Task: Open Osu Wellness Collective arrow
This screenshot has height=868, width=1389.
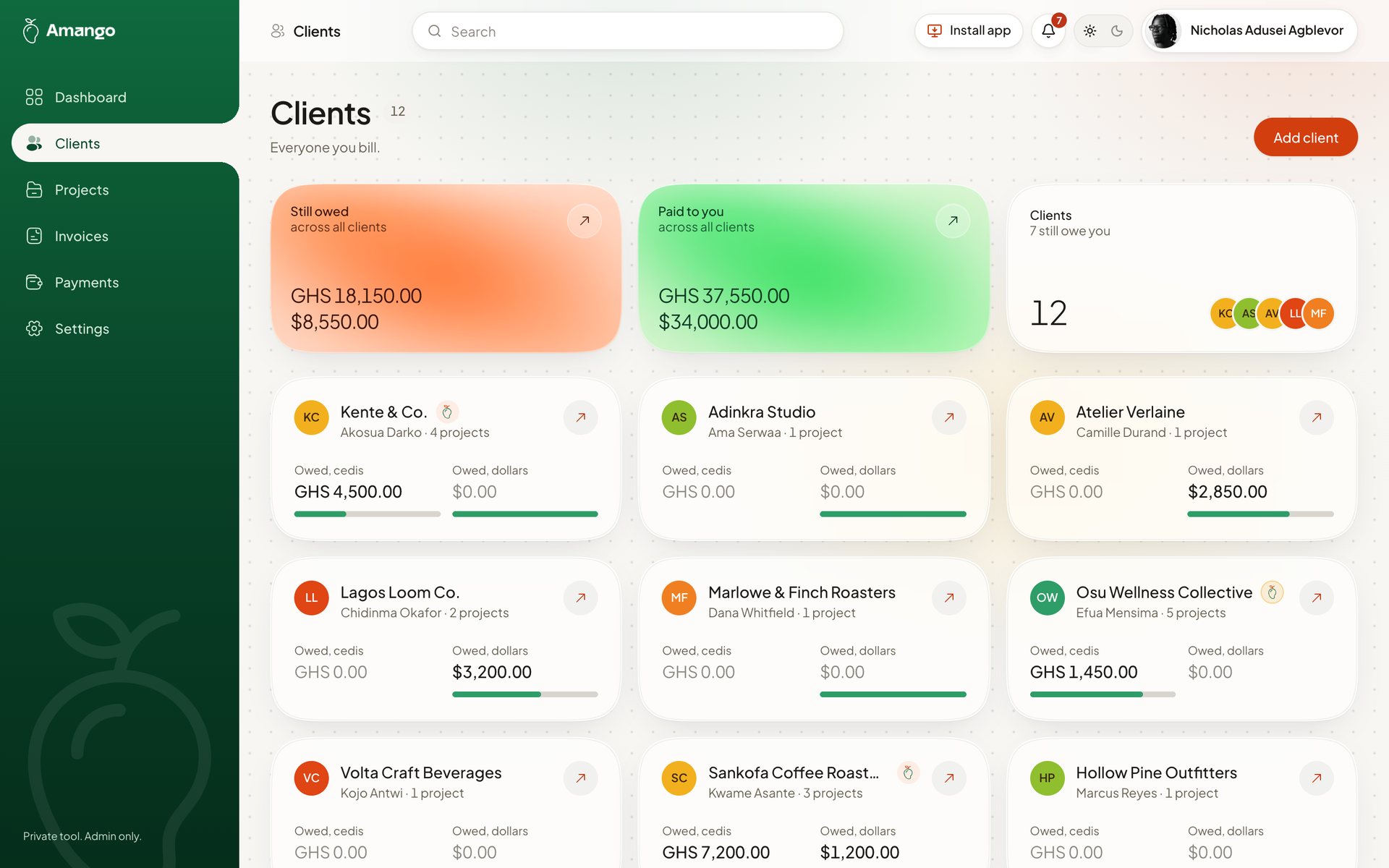Action: 1317,597
